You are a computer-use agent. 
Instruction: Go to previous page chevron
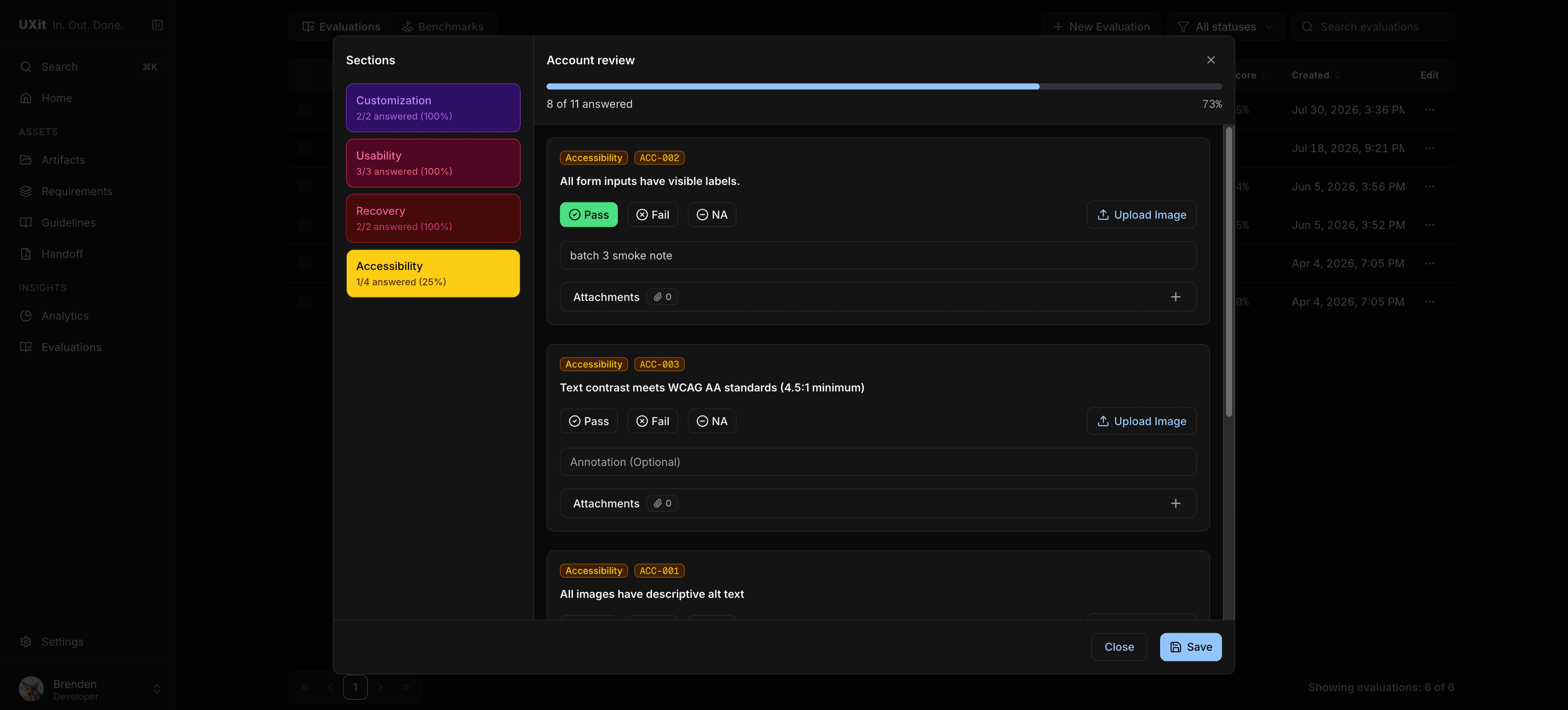click(x=330, y=687)
